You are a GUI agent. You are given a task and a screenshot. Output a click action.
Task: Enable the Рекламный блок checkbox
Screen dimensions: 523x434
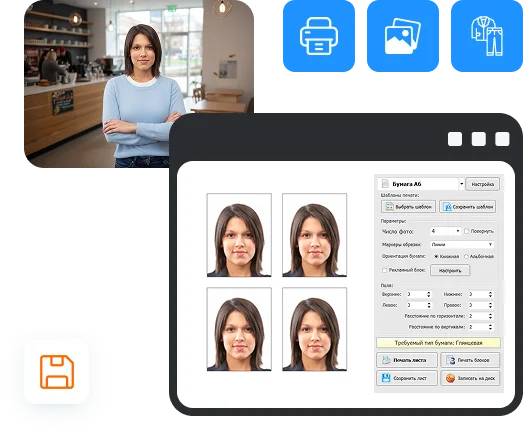coord(384,270)
